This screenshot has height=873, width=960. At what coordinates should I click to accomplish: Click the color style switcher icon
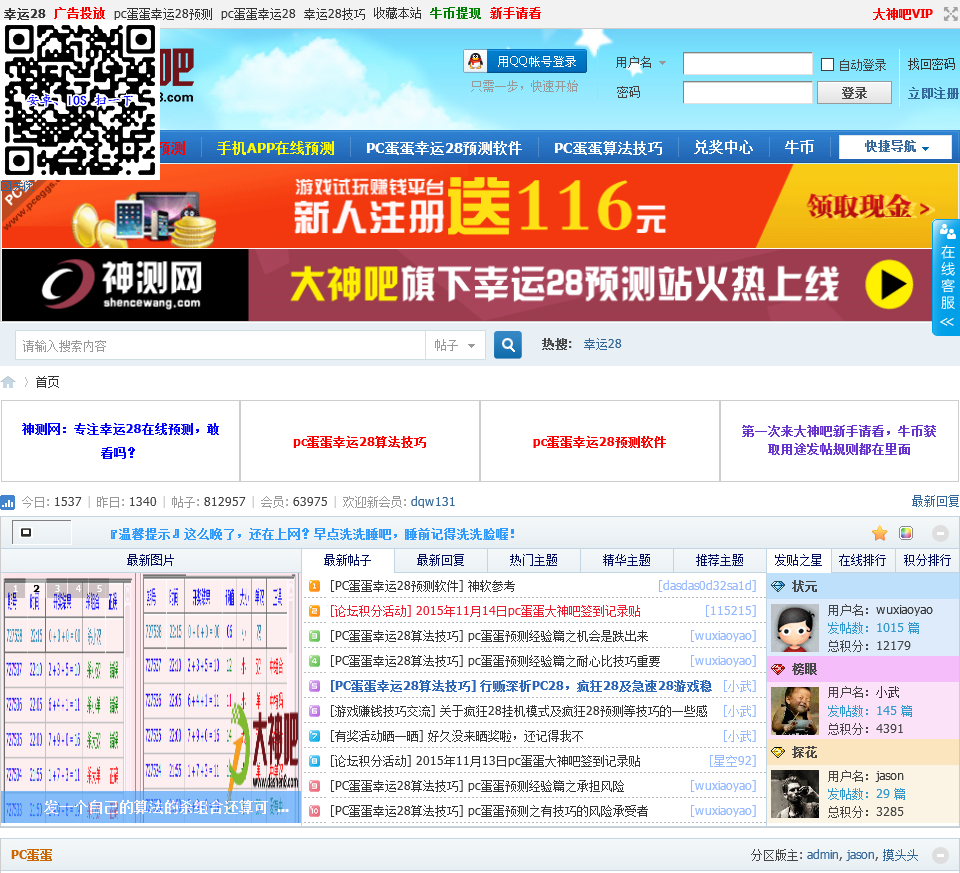tap(906, 533)
